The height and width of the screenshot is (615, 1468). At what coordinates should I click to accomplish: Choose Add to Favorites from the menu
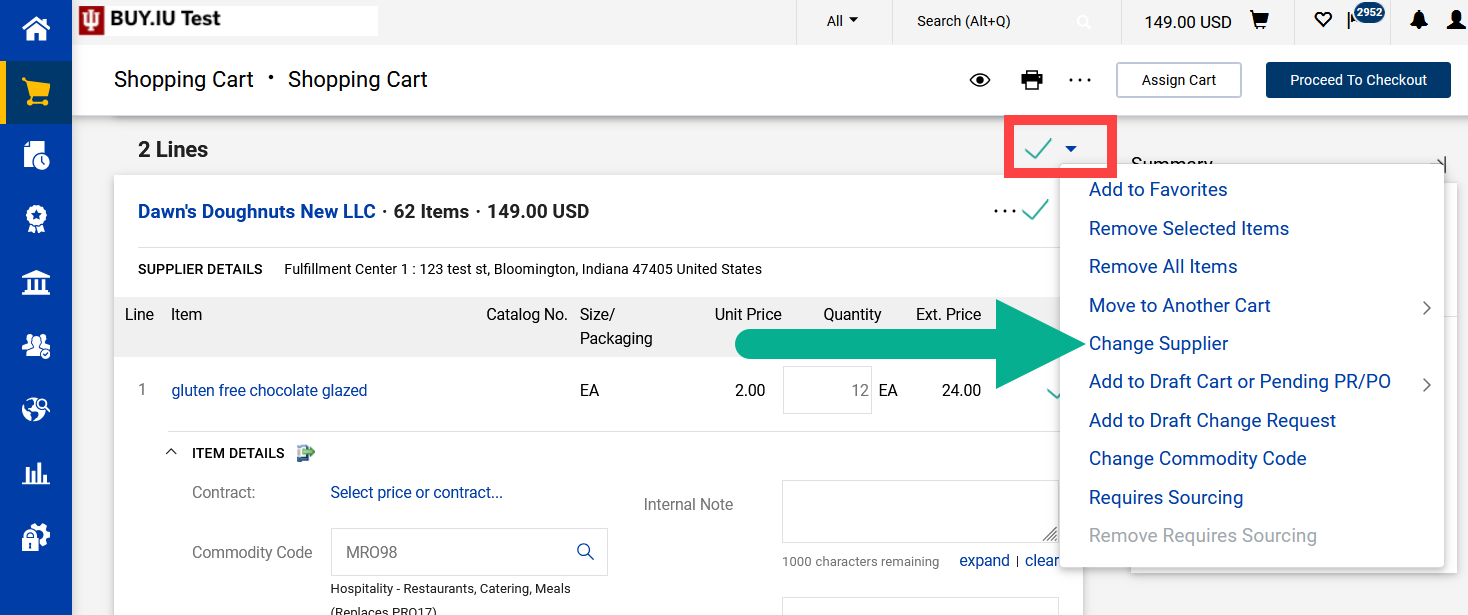[1158, 190]
